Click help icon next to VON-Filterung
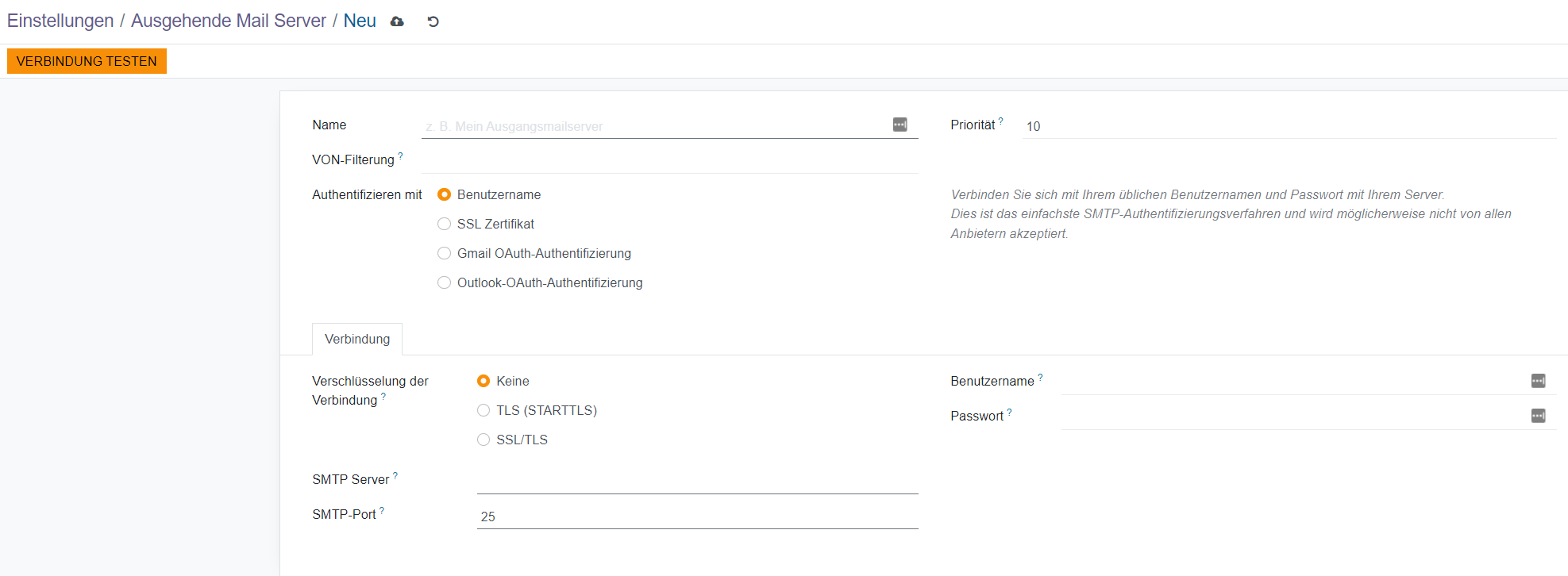Image resolution: width=1568 pixels, height=576 pixels. pyautogui.click(x=400, y=156)
